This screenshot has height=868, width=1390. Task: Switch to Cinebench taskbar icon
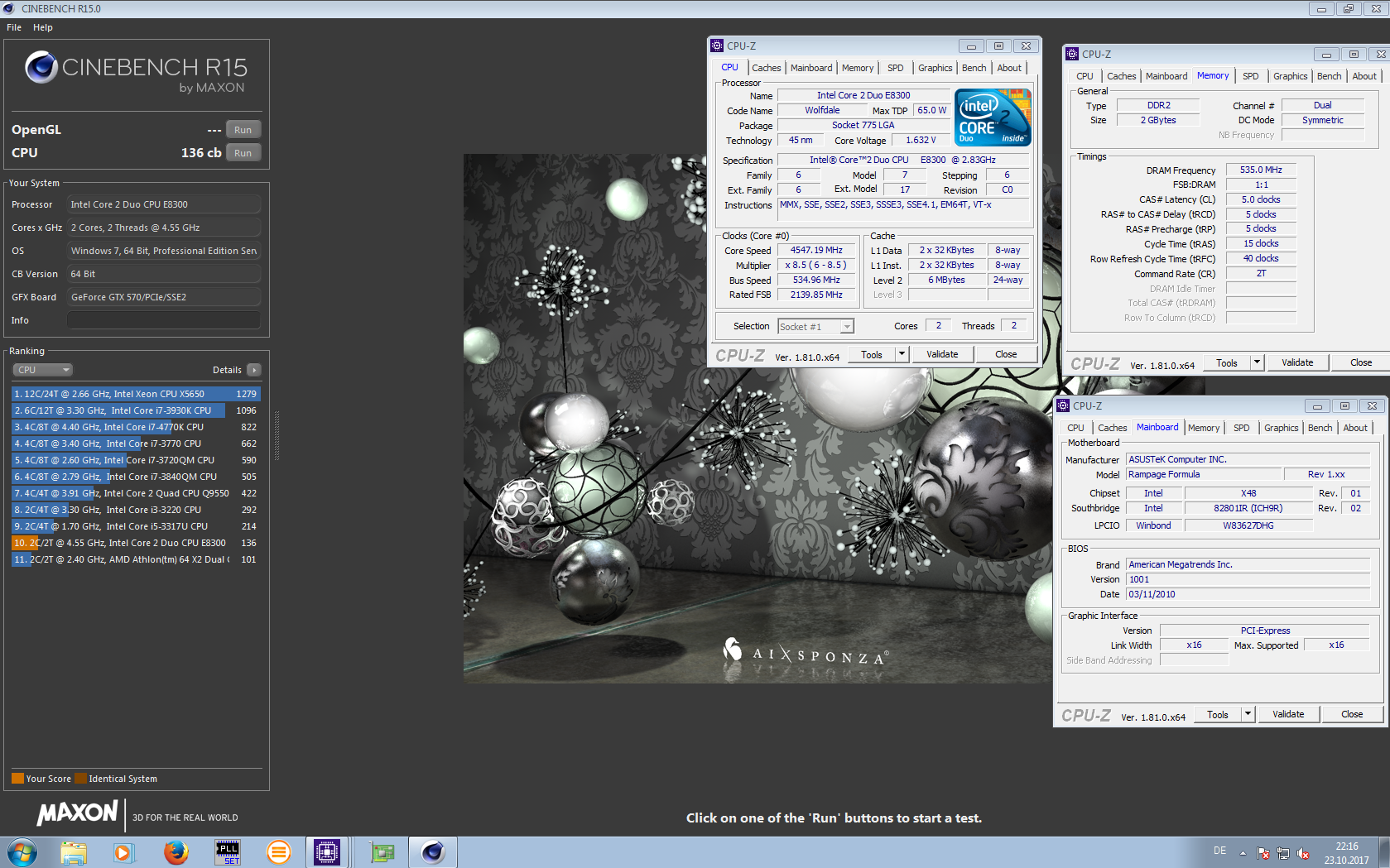pos(433,851)
